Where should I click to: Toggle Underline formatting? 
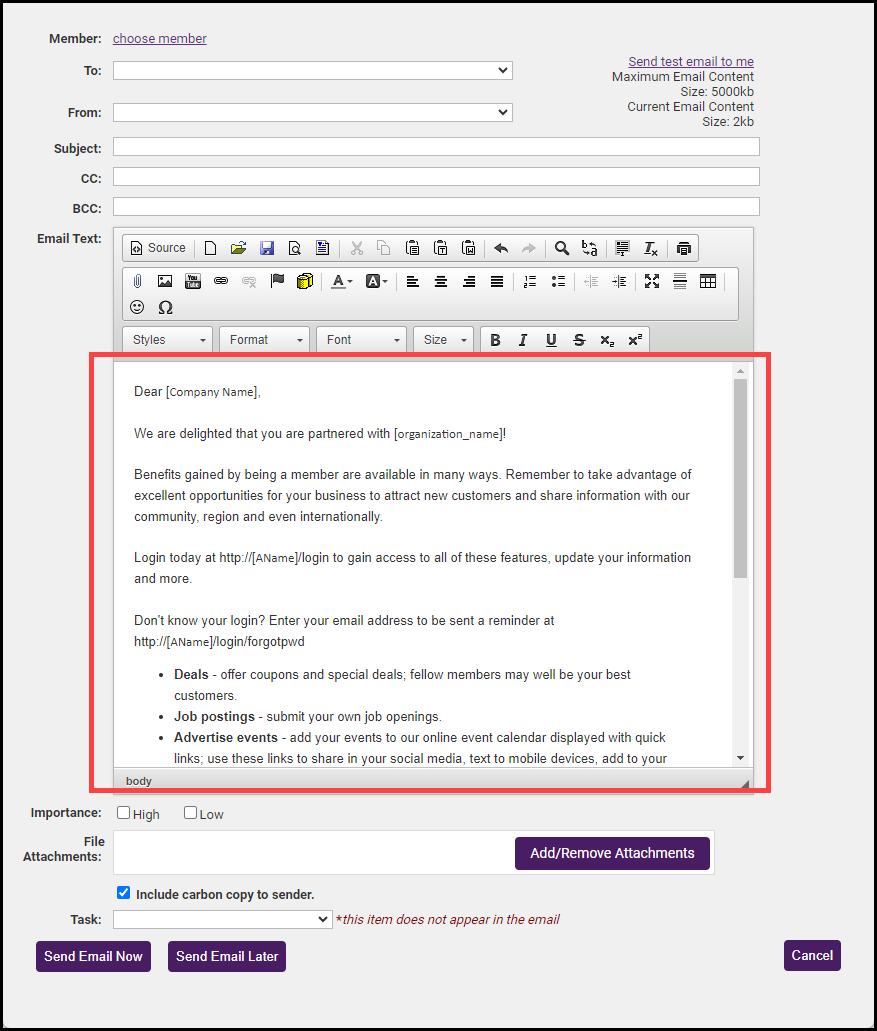click(552, 340)
